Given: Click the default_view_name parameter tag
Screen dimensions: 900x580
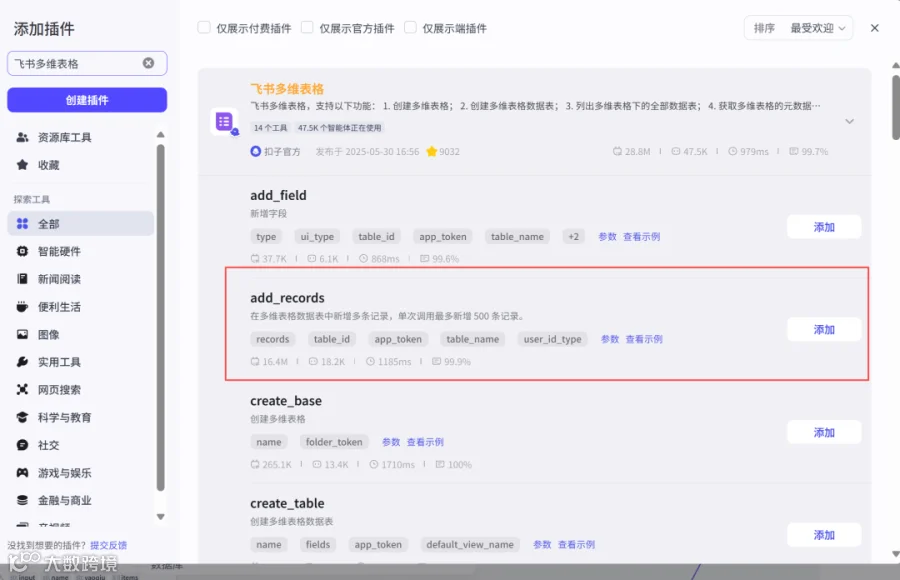Looking at the screenshot, I should click(x=470, y=544).
